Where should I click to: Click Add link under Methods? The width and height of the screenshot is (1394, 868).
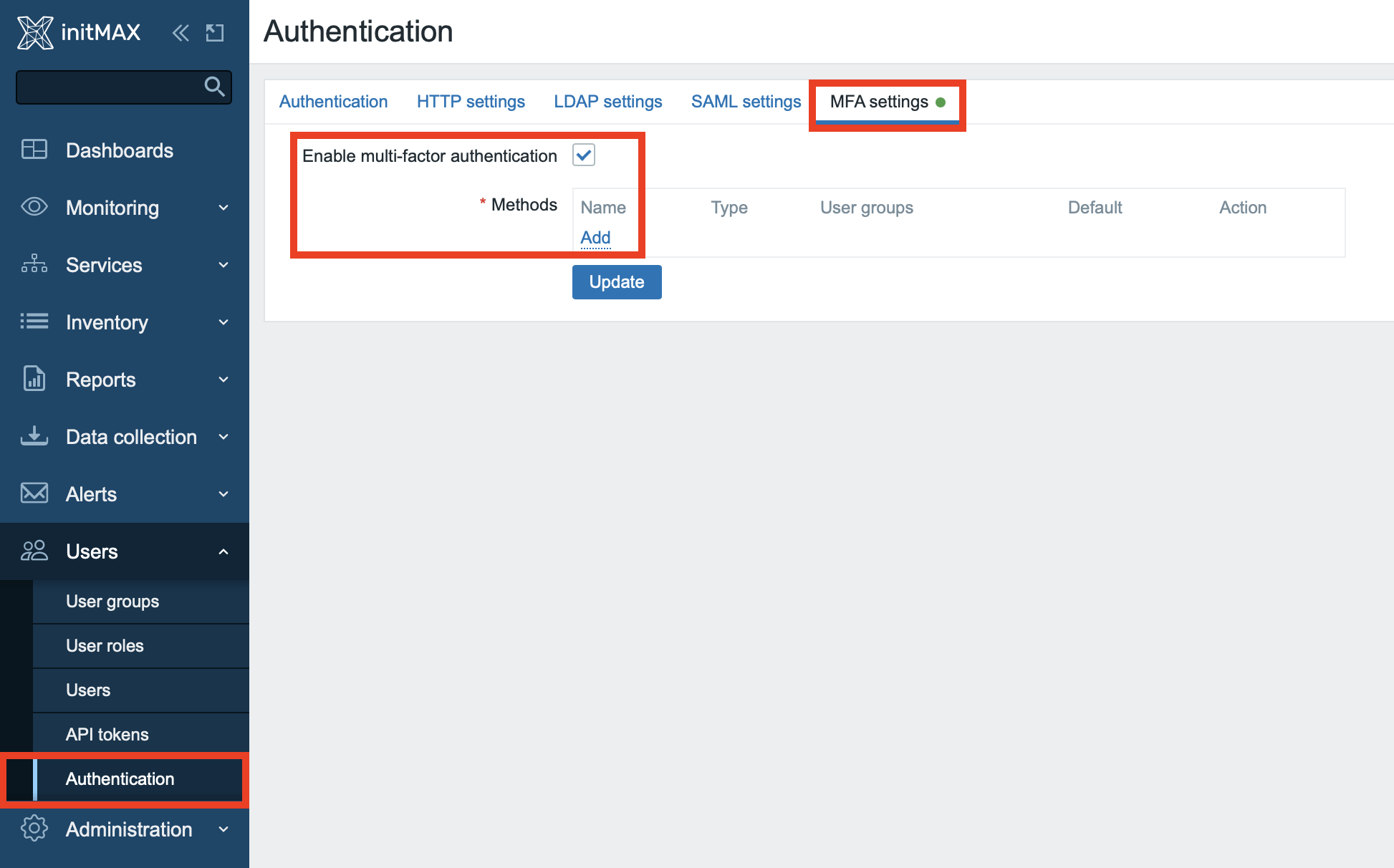point(595,238)
